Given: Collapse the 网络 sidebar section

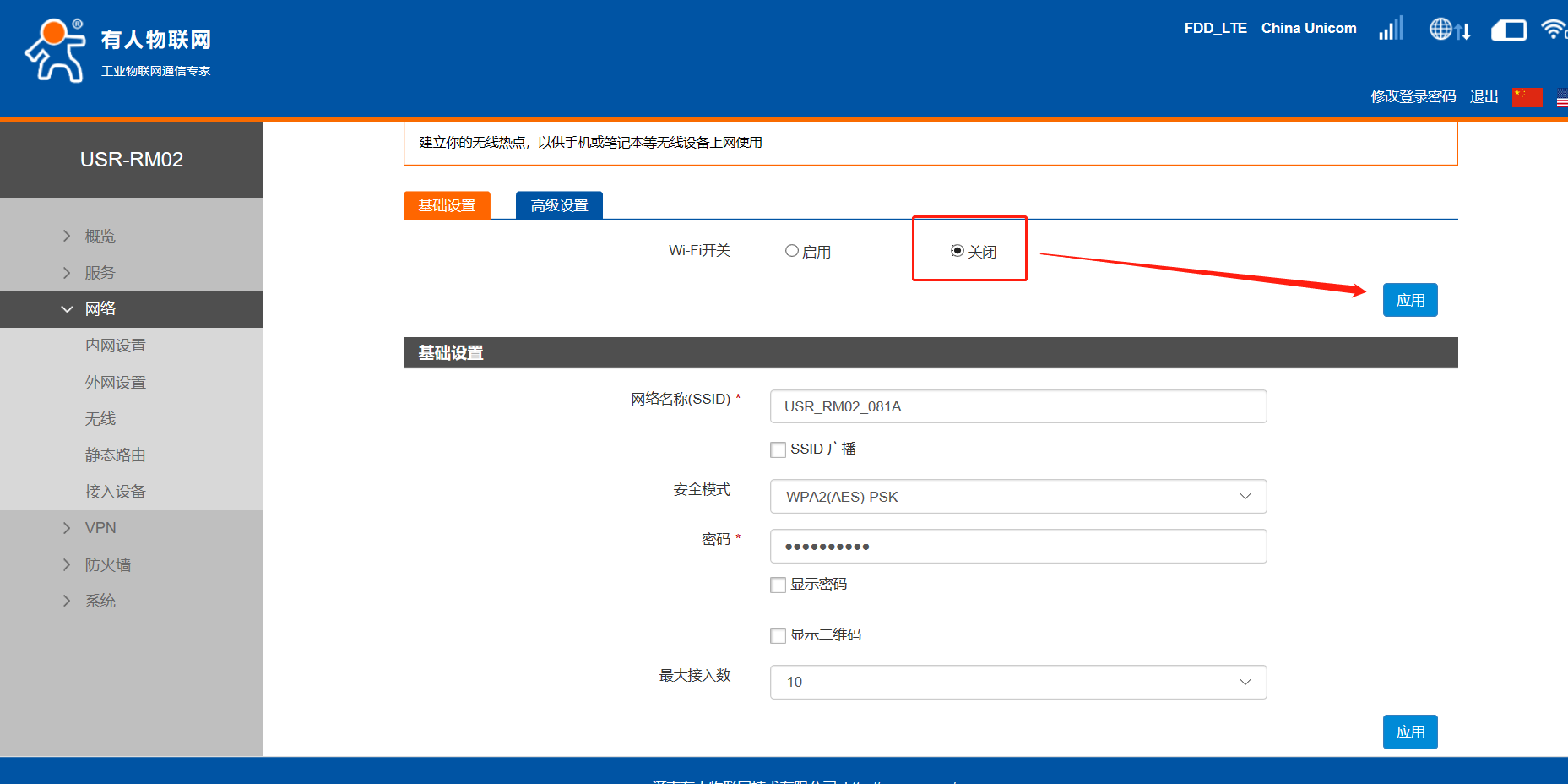Looking at the screenshot, I should click(x=100, y=309).
